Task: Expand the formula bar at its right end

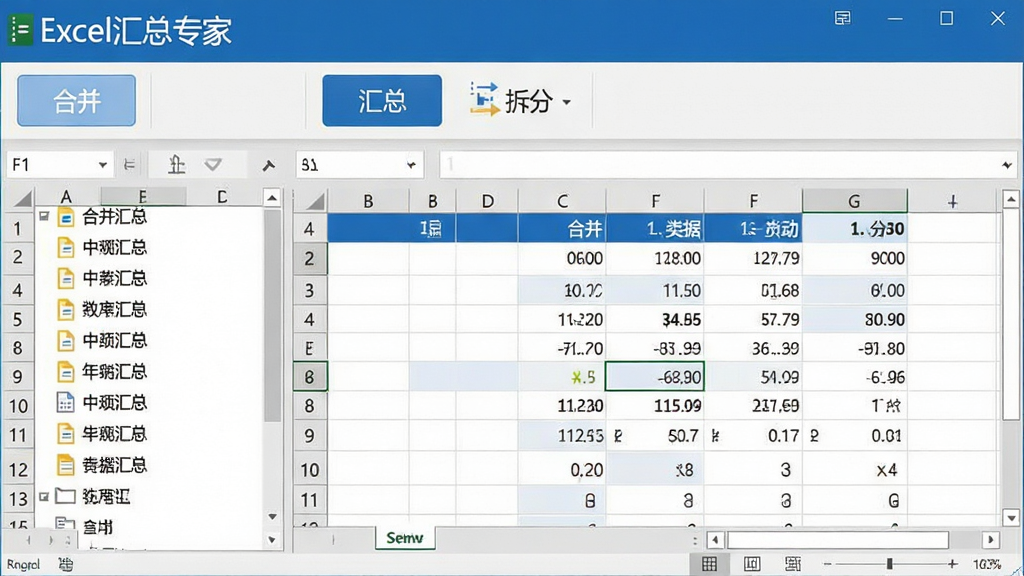Action: pyautogui.click(x=1007, y=165)
